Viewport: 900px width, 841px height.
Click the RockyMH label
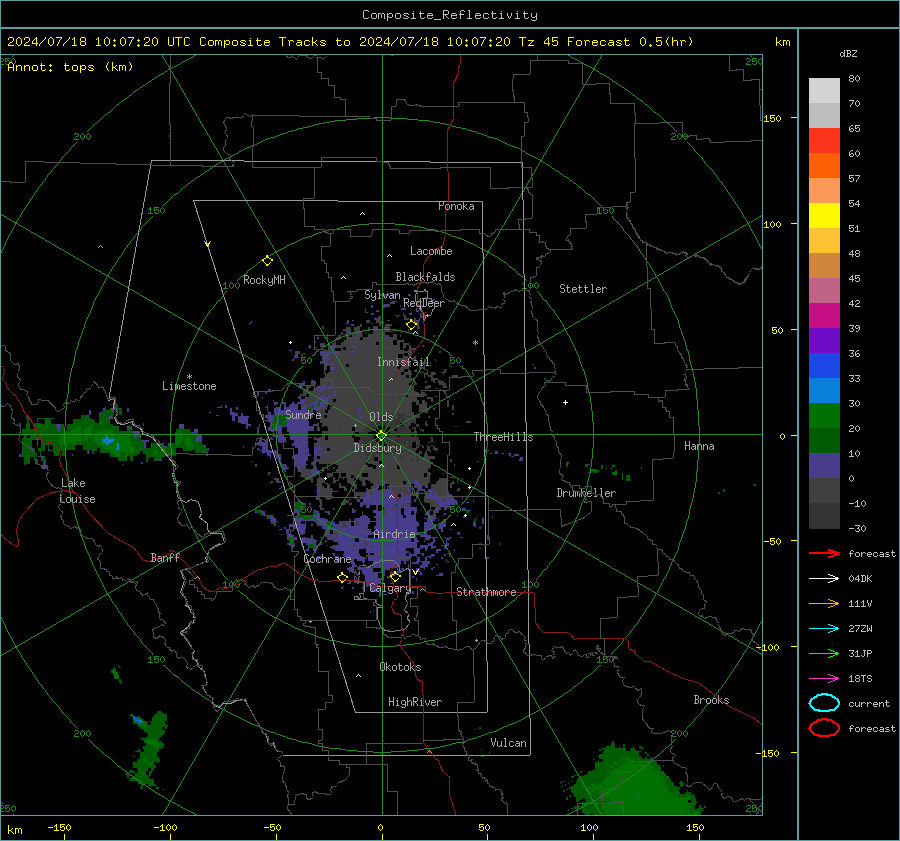click(x=264, y=280)
